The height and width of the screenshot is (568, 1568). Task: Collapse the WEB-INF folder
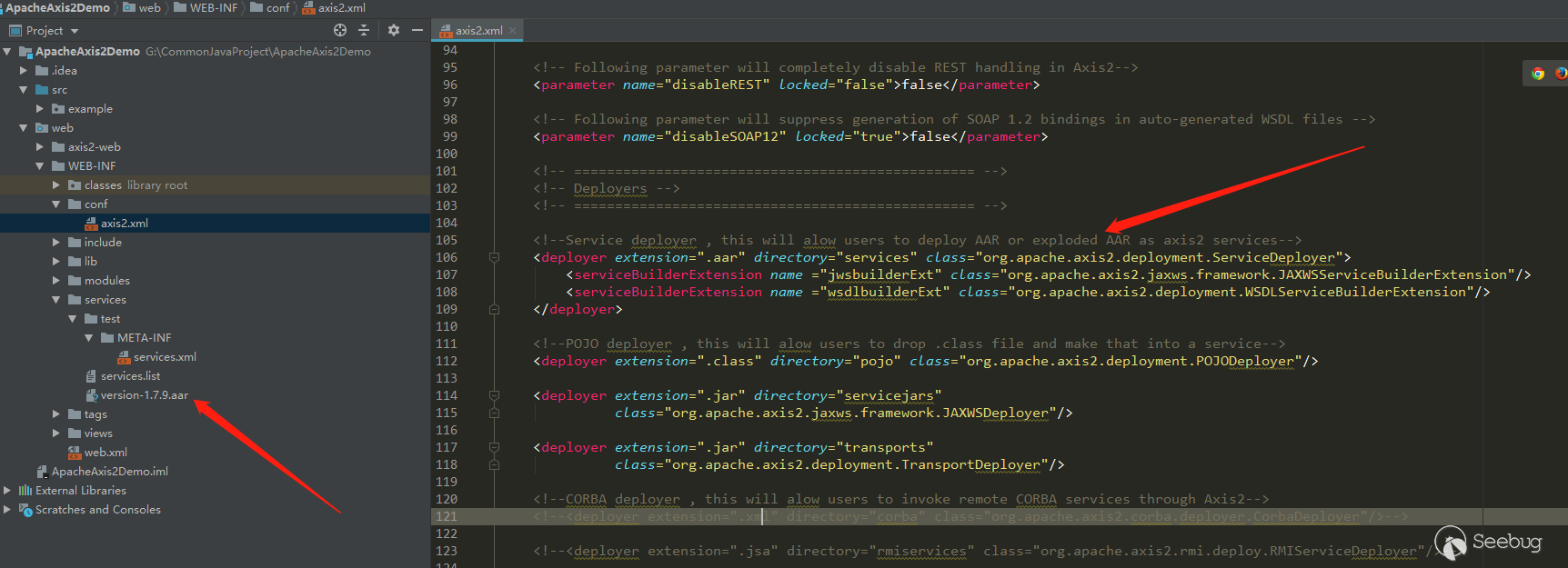click(40, 165)
